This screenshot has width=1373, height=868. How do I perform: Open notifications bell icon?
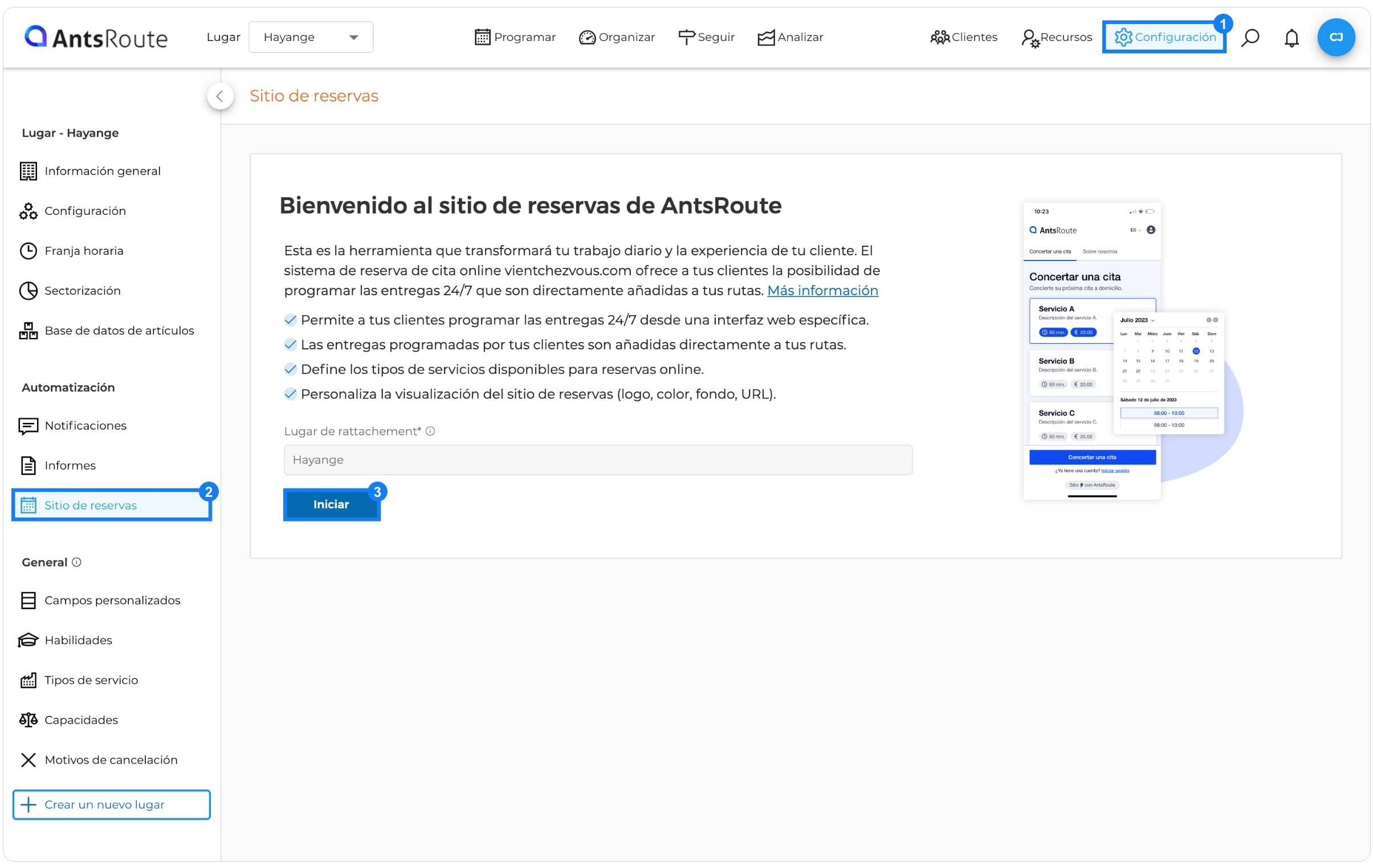(1291, 38)
